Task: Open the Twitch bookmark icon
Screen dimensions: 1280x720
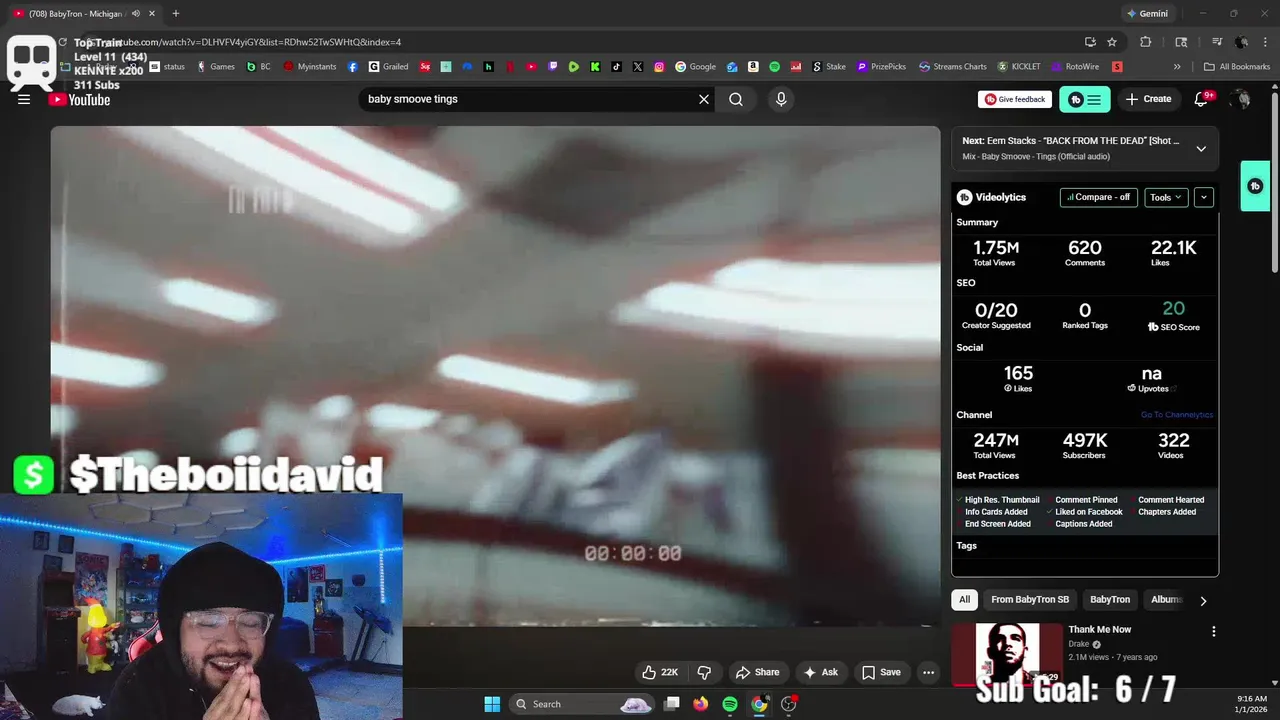Action: (x=553, y=67)
